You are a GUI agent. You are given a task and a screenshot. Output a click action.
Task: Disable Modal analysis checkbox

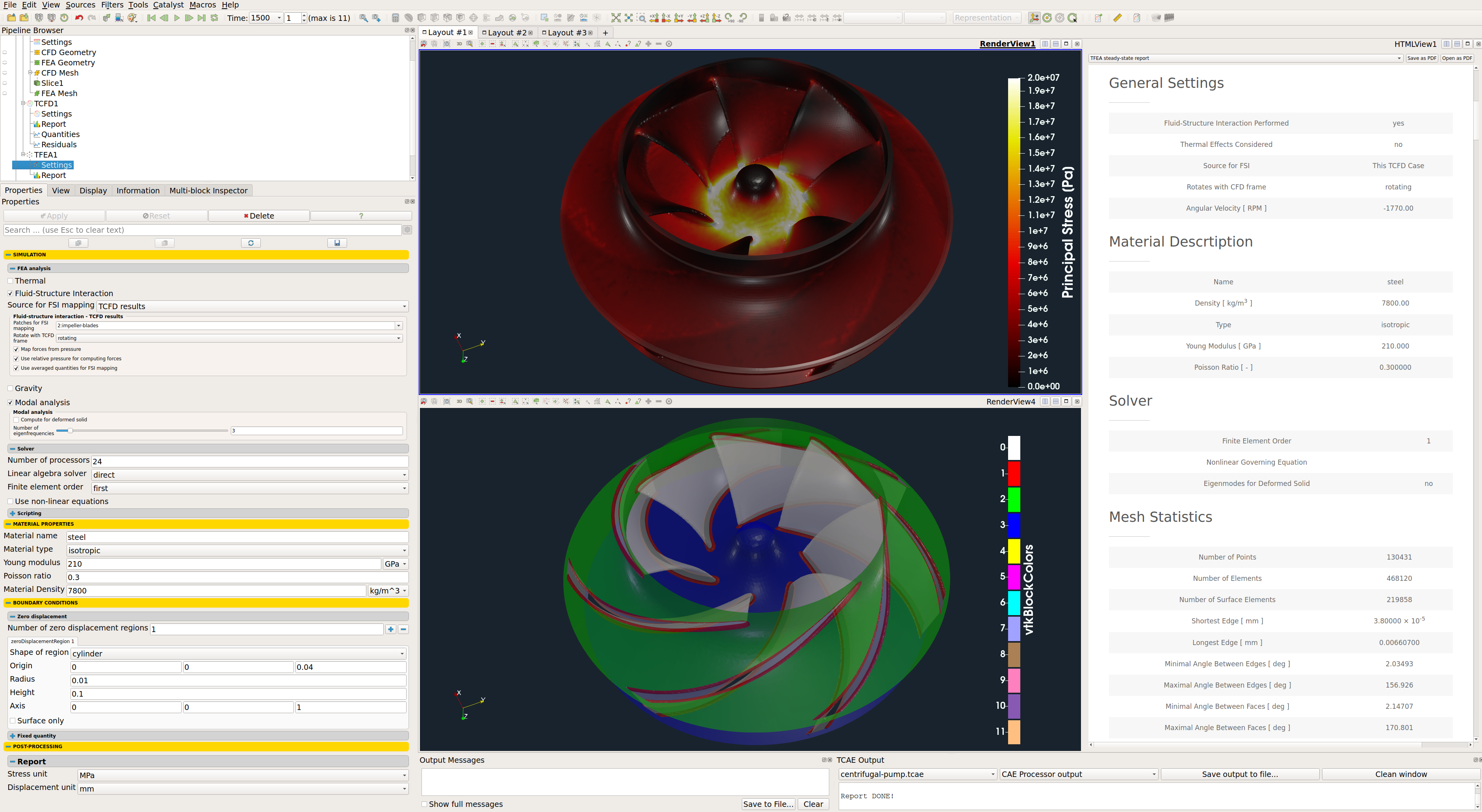click(x=10, y=402)
